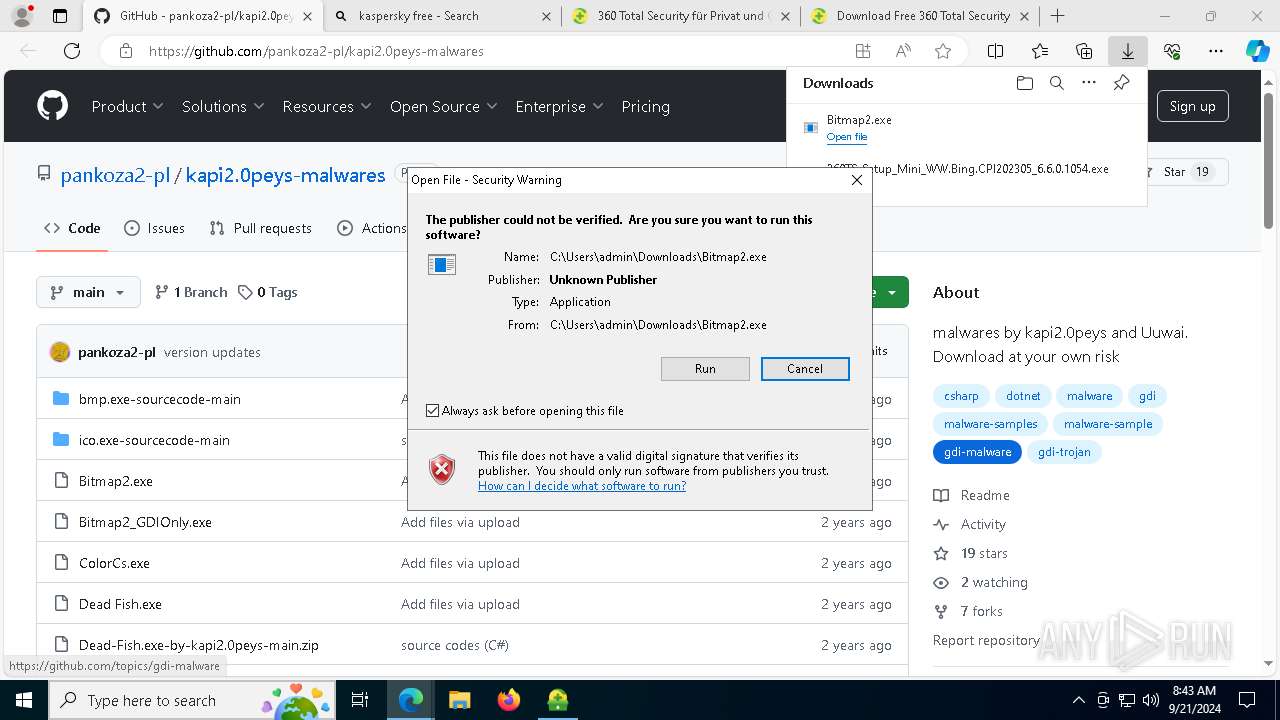Open Dead Fish.exe file
Screen dimensions: 1280x720
click(x=120, y=604)
